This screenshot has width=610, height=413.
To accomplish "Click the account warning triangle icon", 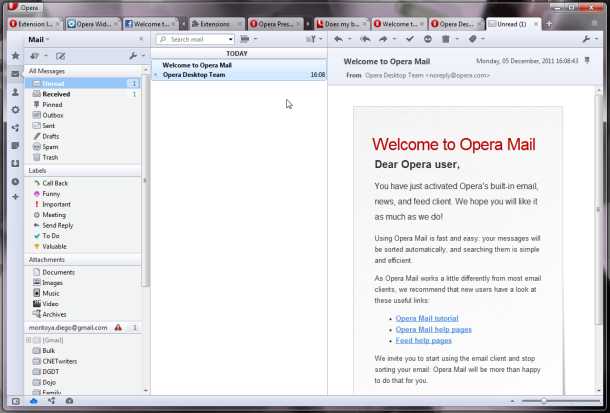I will [x=118, y=327].
